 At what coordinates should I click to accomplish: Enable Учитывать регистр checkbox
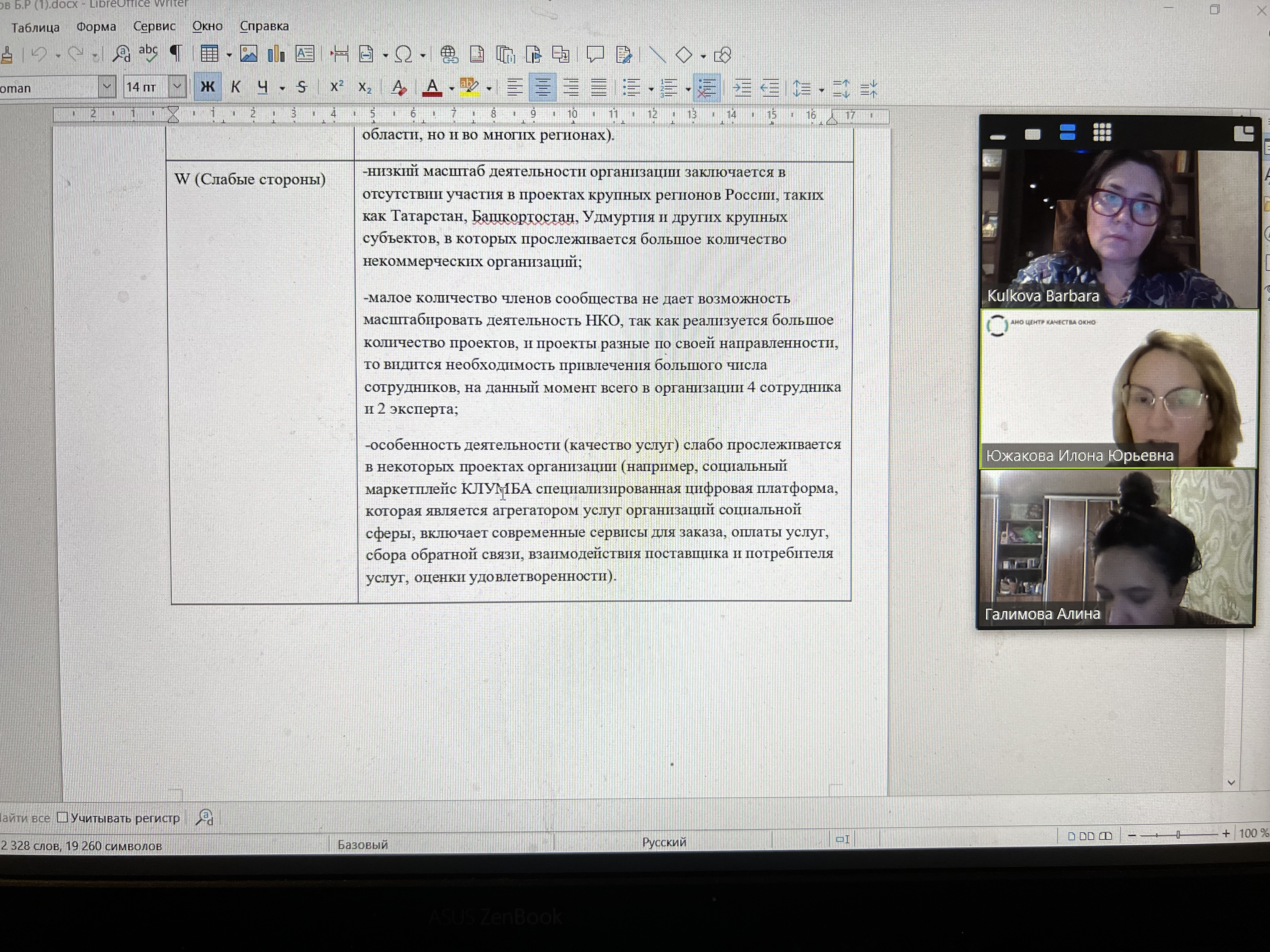(63, 817)
